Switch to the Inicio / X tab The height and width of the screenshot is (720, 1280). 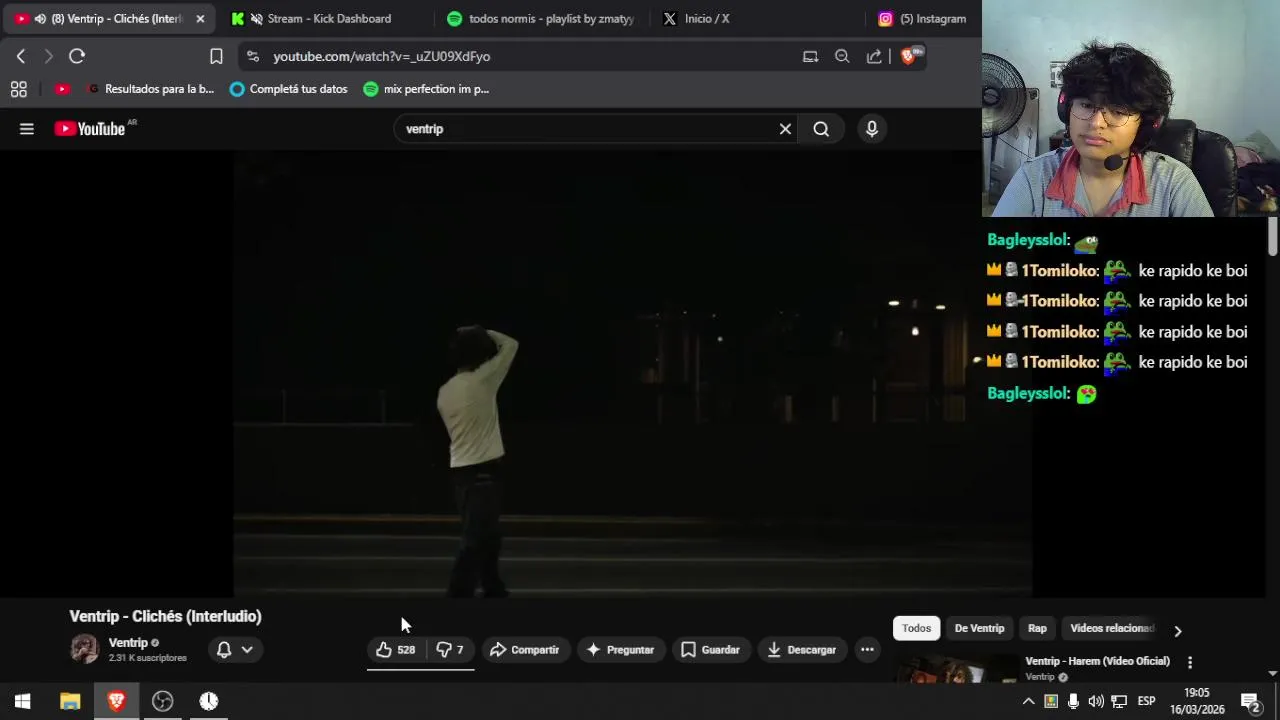pyautogui.click(x=706, y=18)
